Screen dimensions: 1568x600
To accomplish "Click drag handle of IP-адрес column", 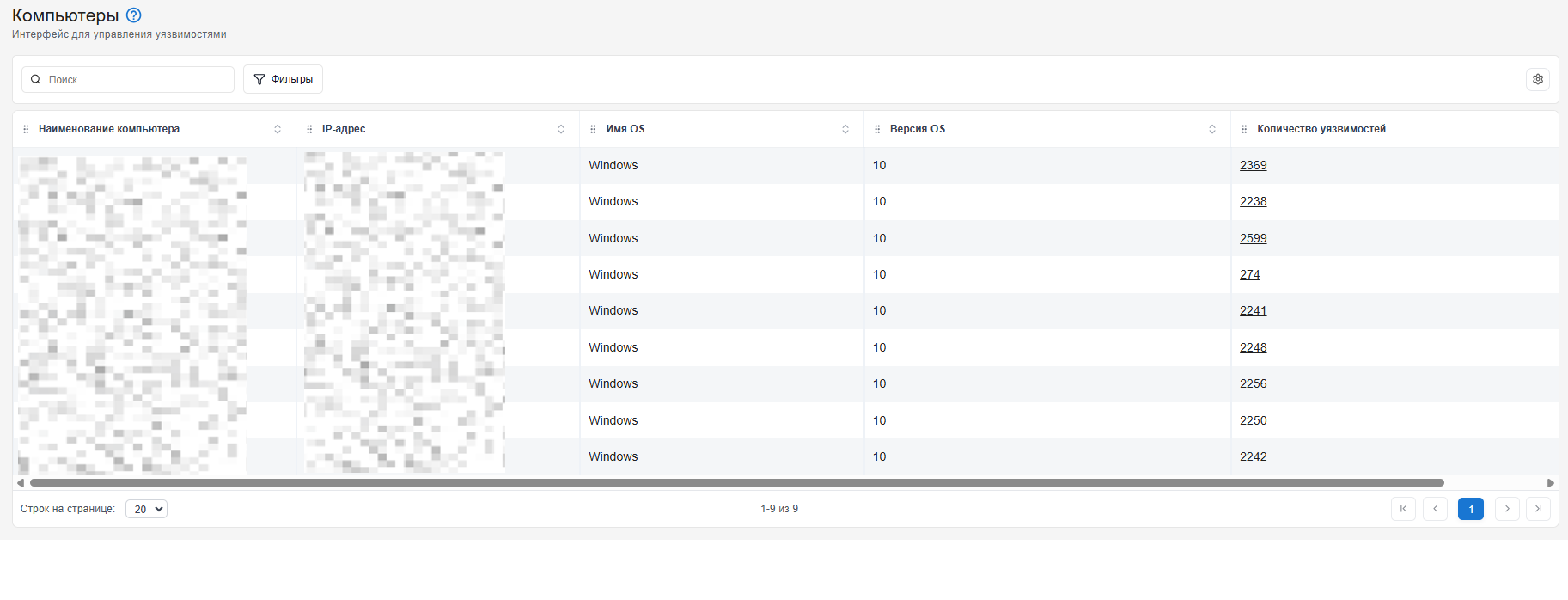I will coord(309,129).
